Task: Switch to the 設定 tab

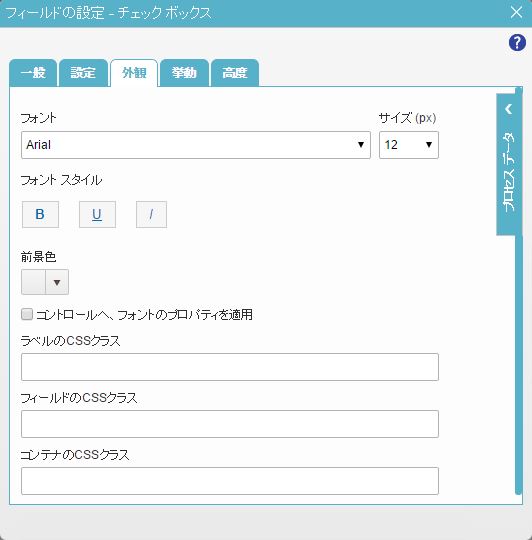Action: click(x=83, y=73)
